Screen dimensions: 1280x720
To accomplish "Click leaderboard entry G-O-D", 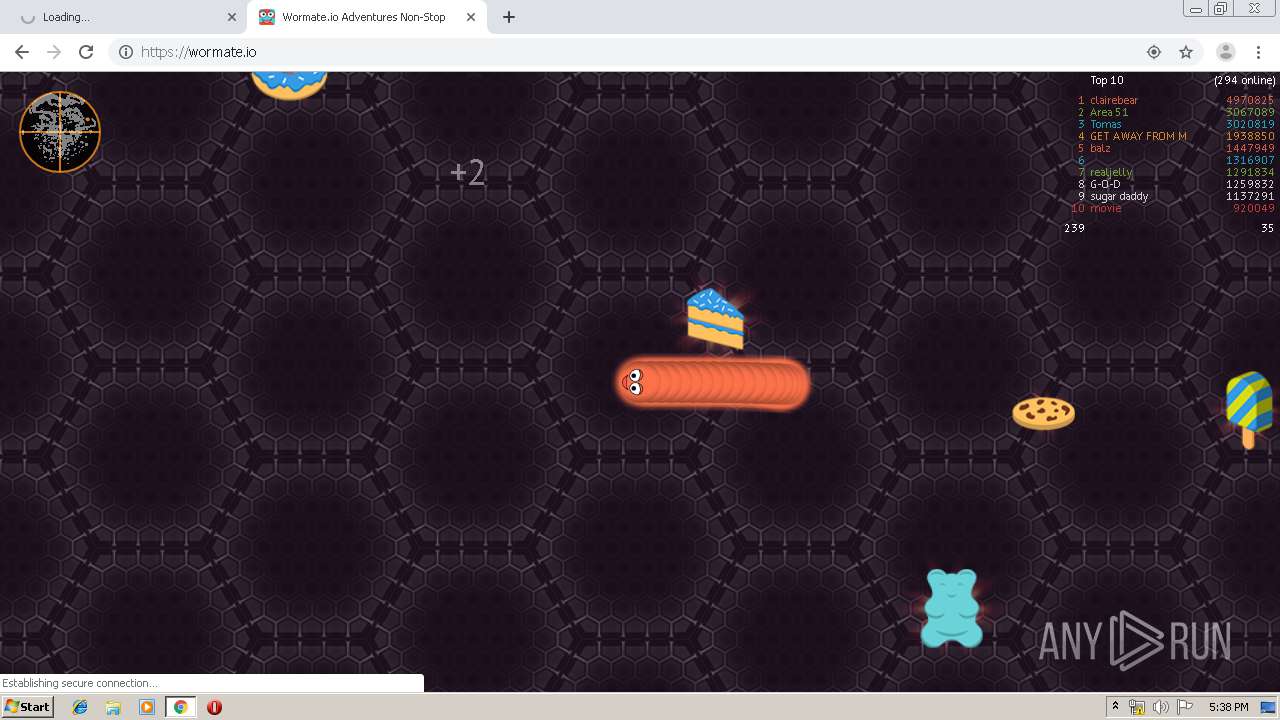I will 1105,184.
